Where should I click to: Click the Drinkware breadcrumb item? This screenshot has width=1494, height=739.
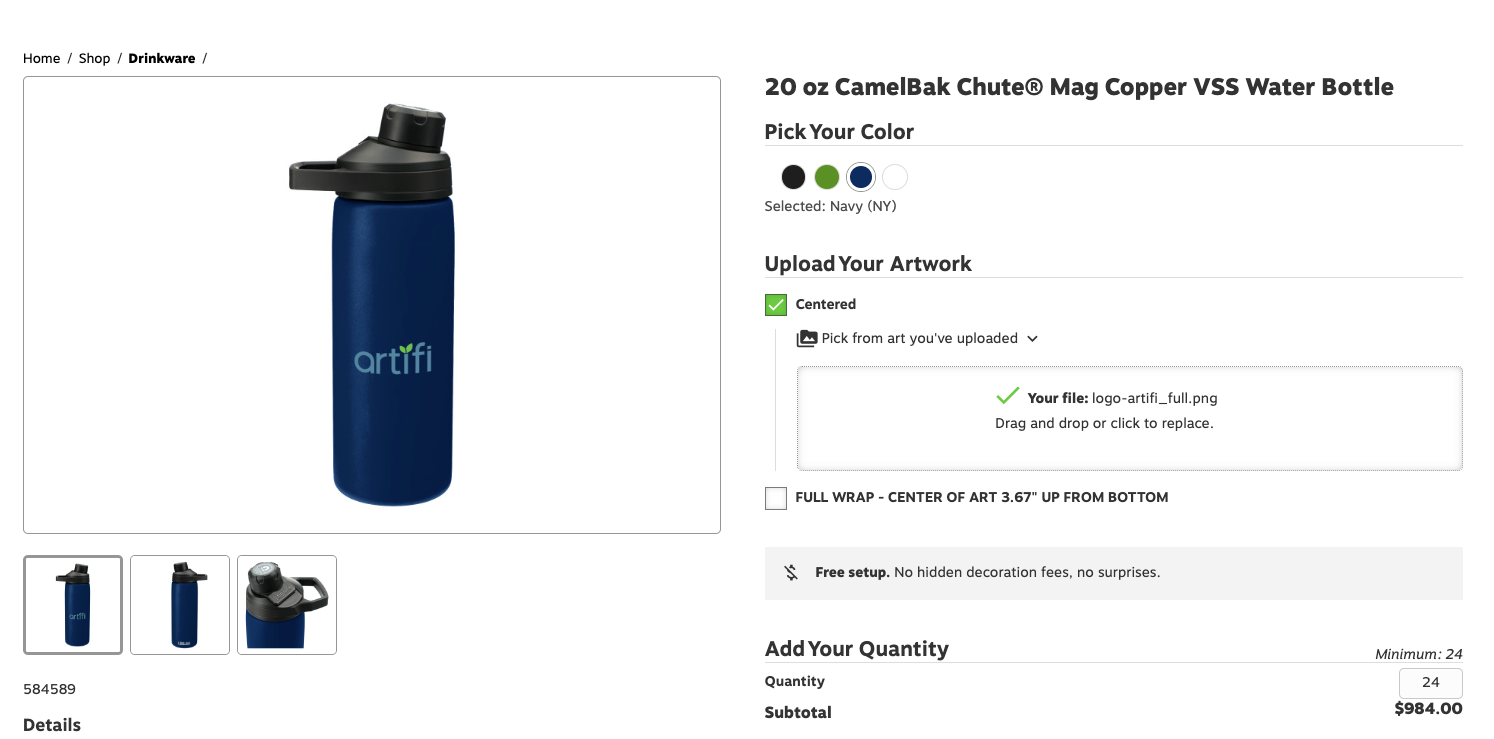(x=161, y=57)
